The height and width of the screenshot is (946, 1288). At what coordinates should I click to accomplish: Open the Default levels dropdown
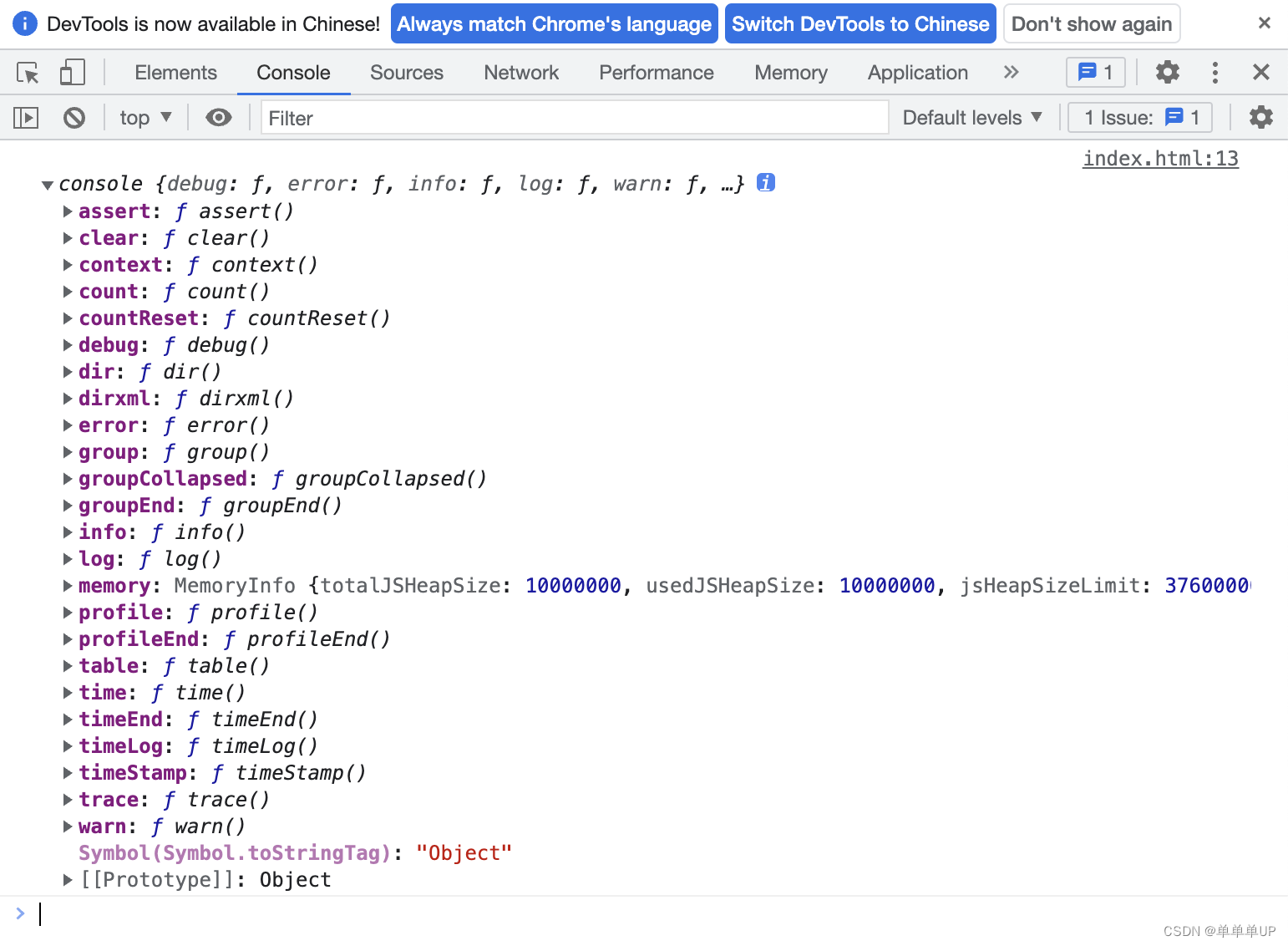pyautogui.click(x=972, y=118)
